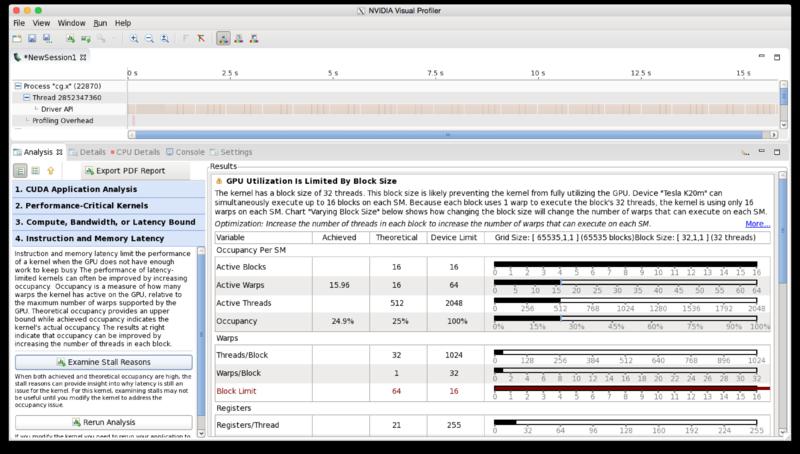Open the File menu
This screenshot has width=800, height=454.
19,23
